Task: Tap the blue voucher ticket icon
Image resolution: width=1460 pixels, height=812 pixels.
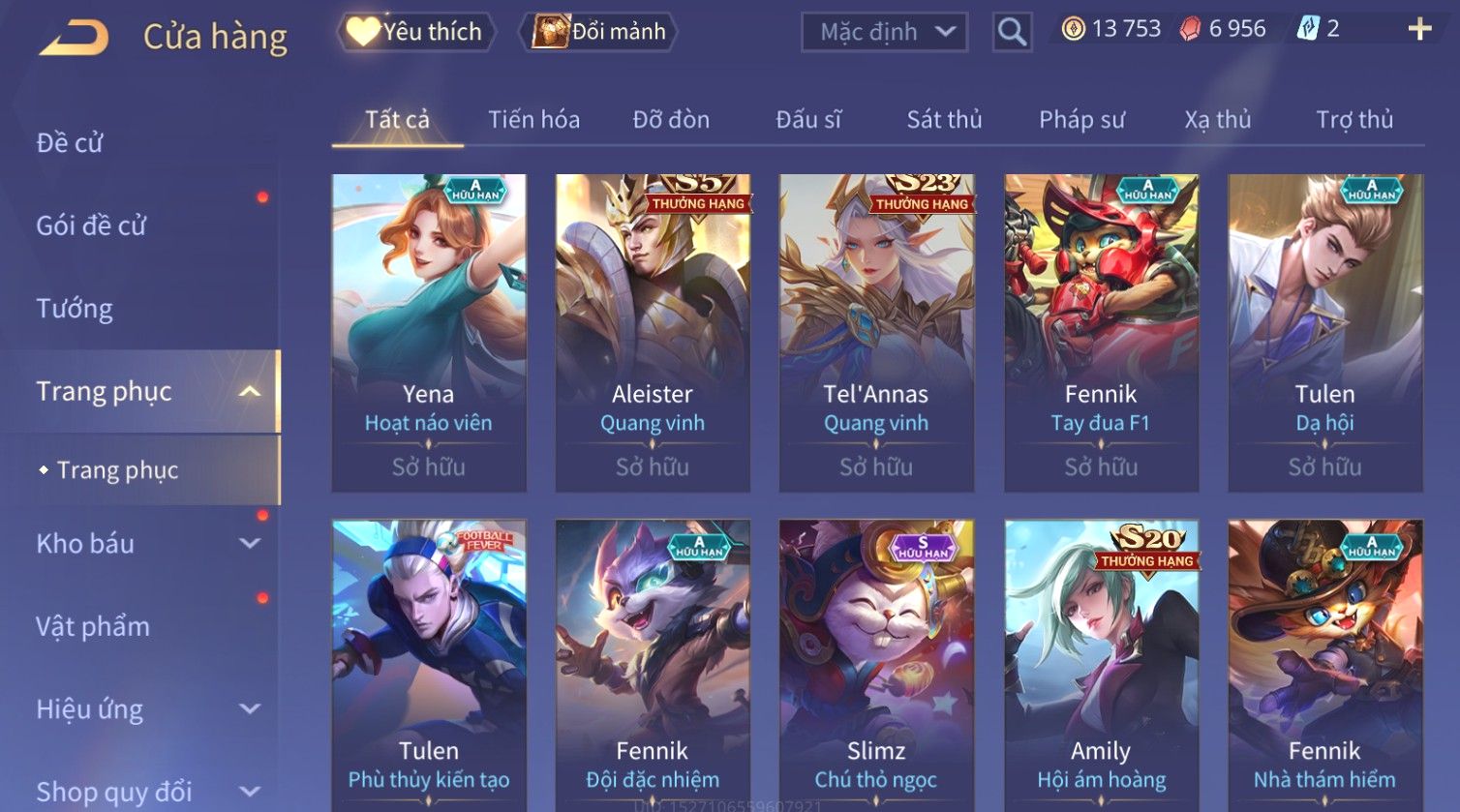Action: click(x=1308, y=29)
